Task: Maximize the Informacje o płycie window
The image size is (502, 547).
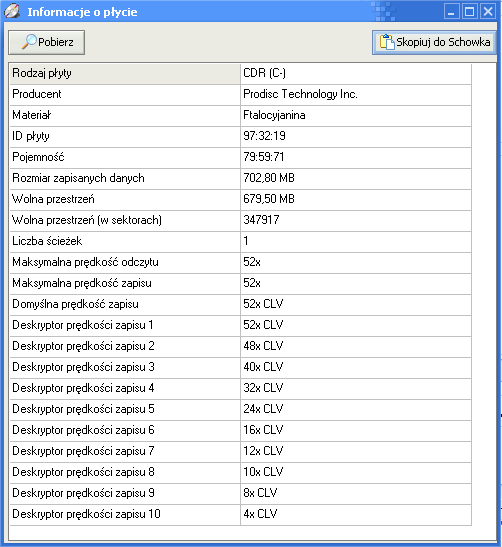Action: coord(470,12)
